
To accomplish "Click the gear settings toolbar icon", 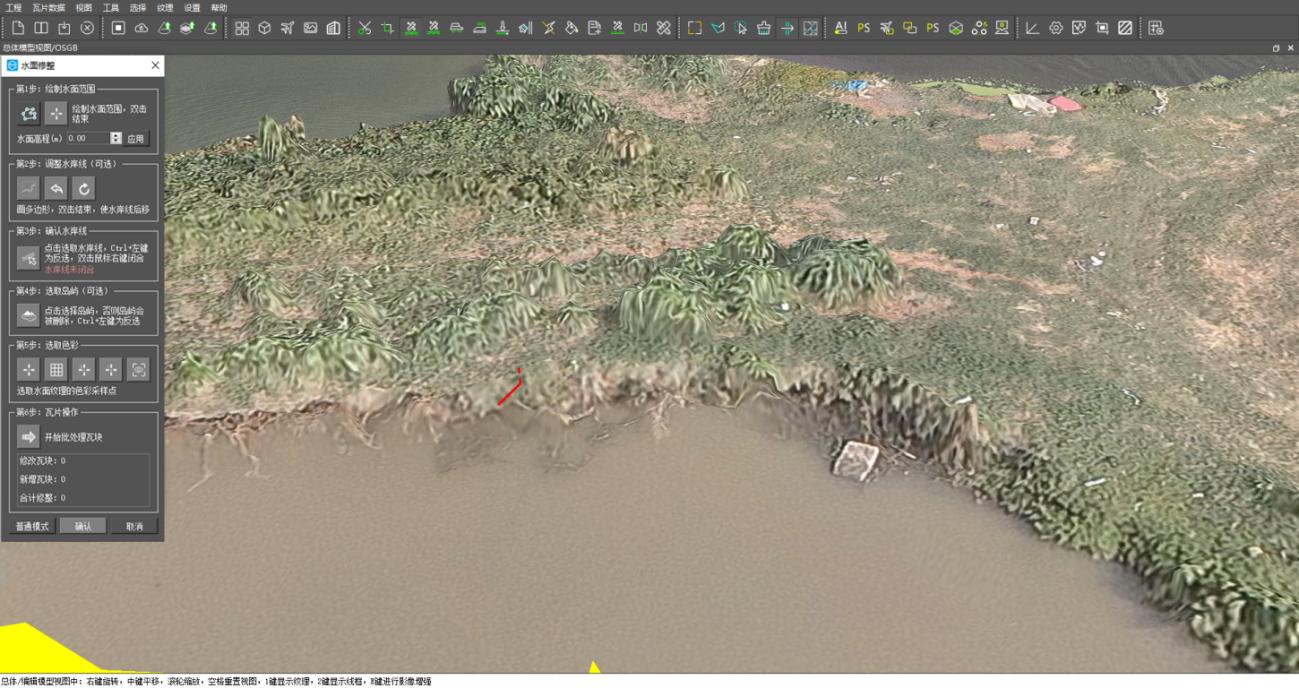I will 1056,28.
